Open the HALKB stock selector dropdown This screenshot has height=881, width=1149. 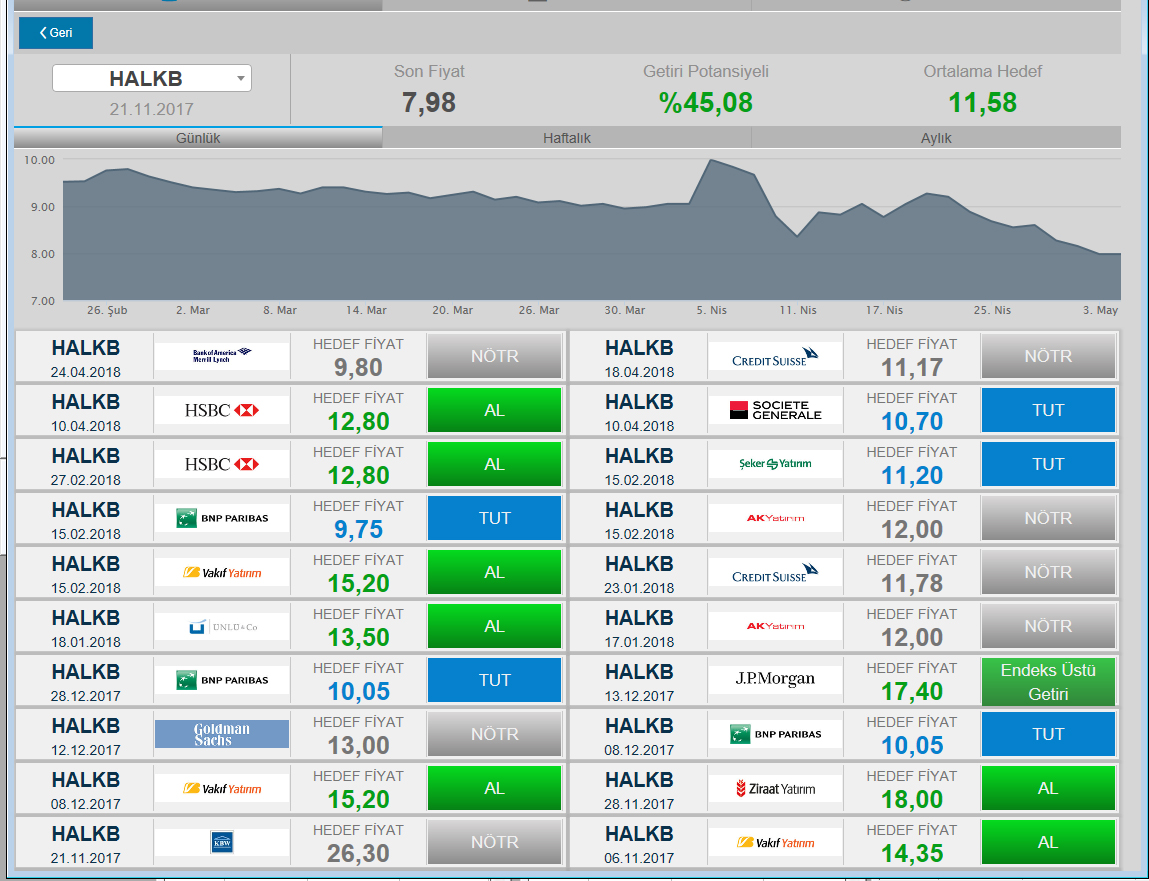tap(152, 78)
